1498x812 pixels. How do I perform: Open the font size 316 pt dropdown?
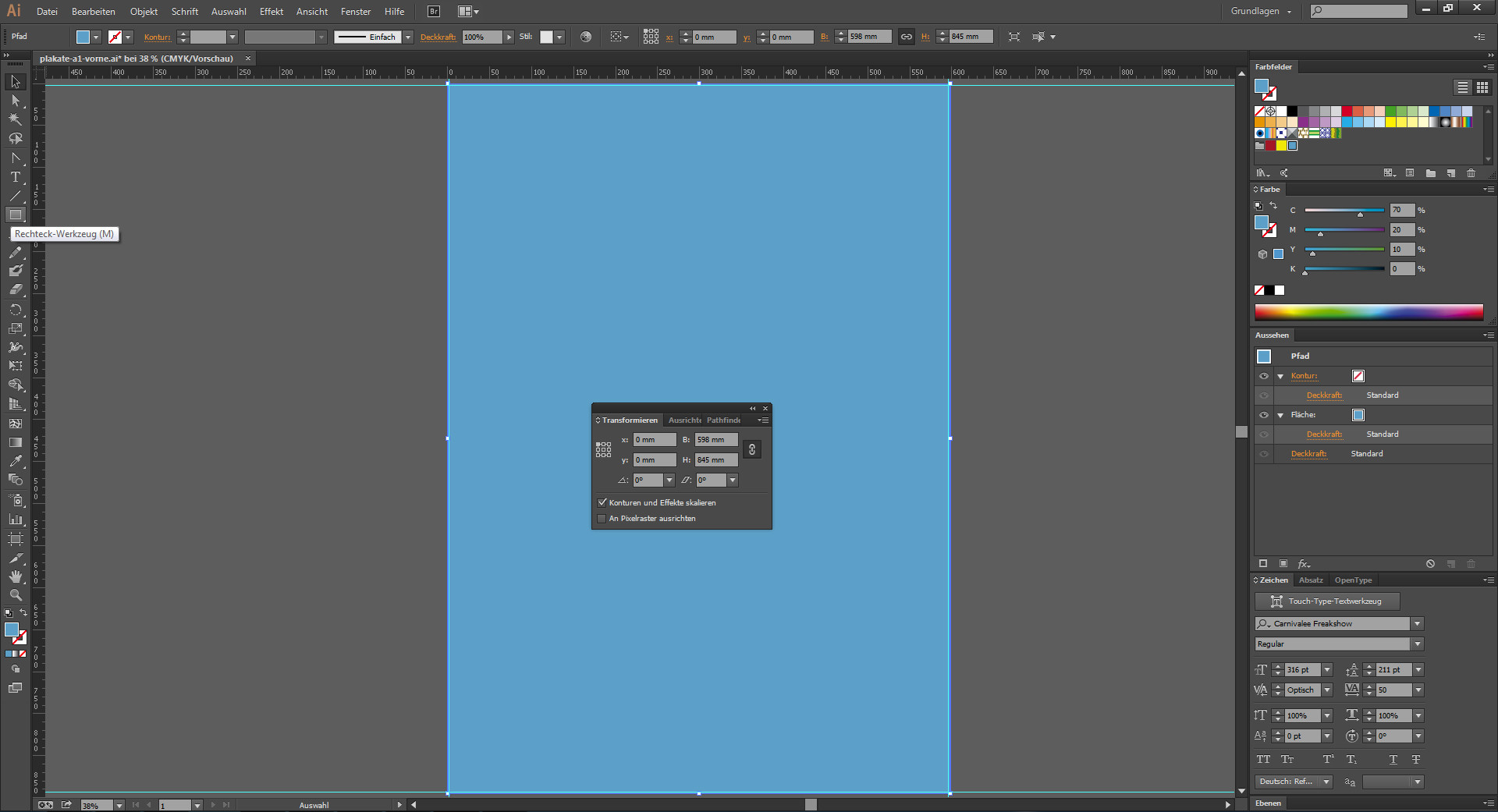click(1327, 669)
